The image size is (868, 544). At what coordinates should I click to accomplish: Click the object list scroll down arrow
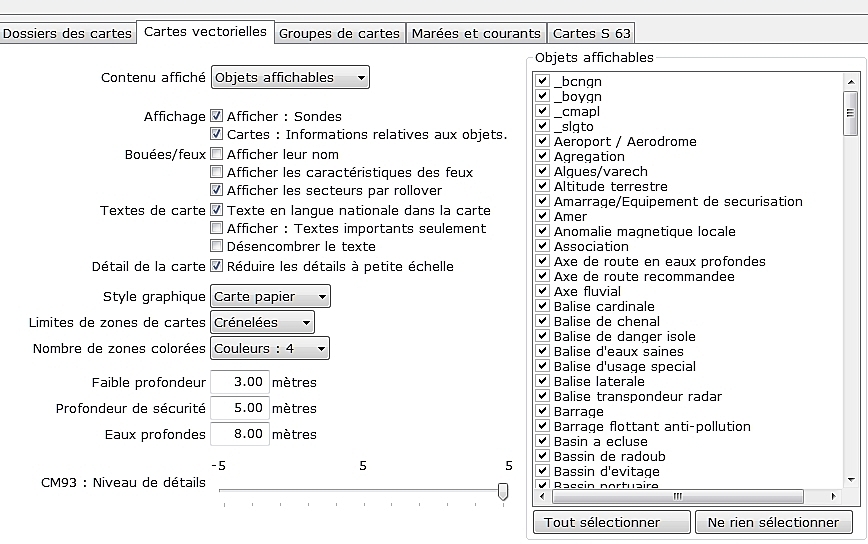[851, 480]
